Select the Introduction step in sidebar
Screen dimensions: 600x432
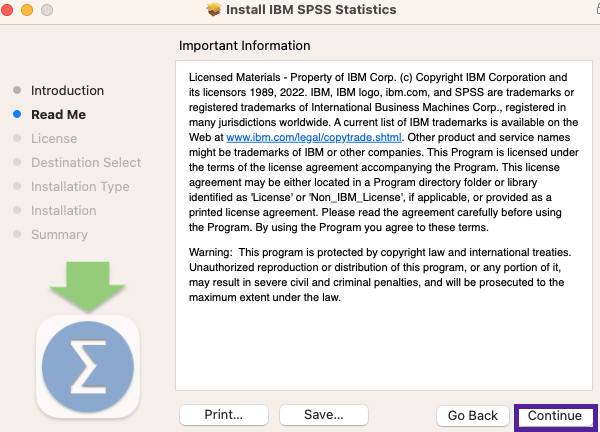tap(67, 91)
